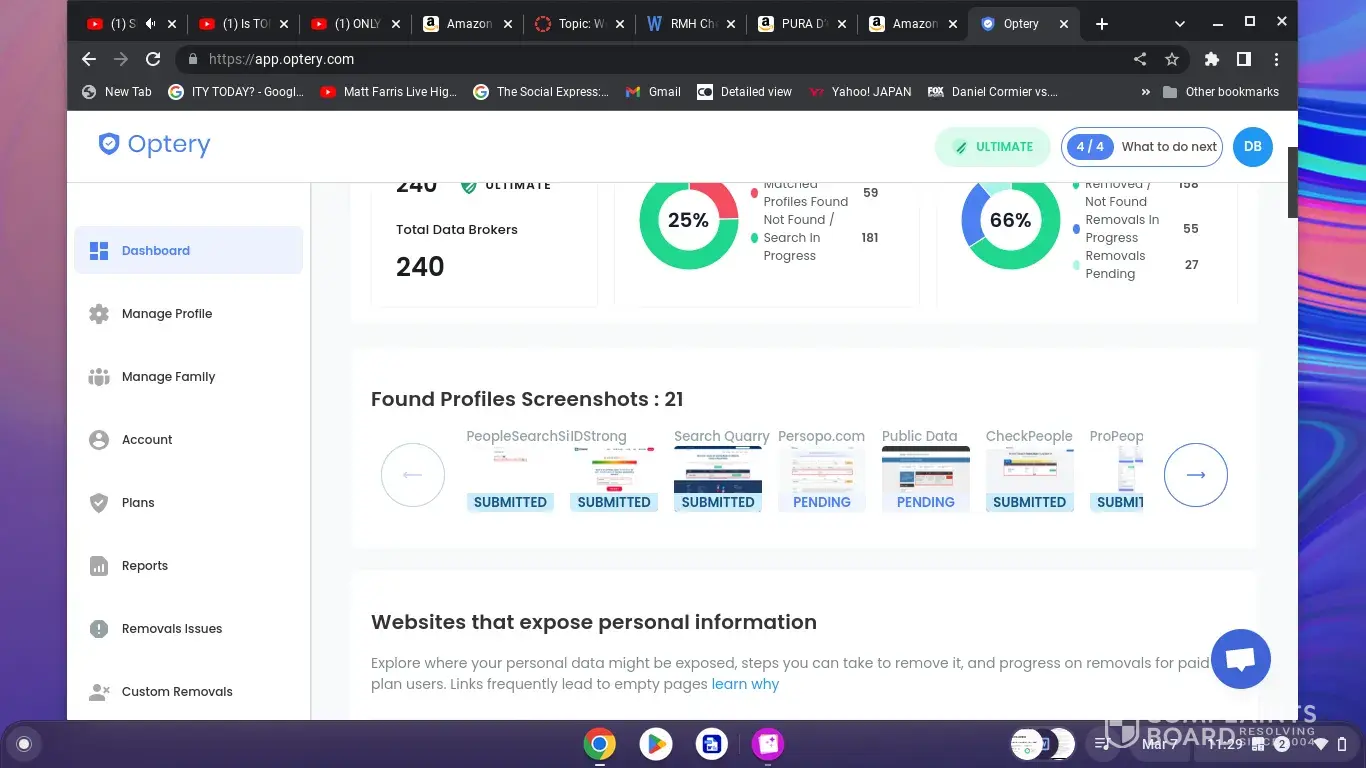Click the ULTIMATE plan badge button
Viewport: 1366px width, 768px height.
tap(993, 147)
